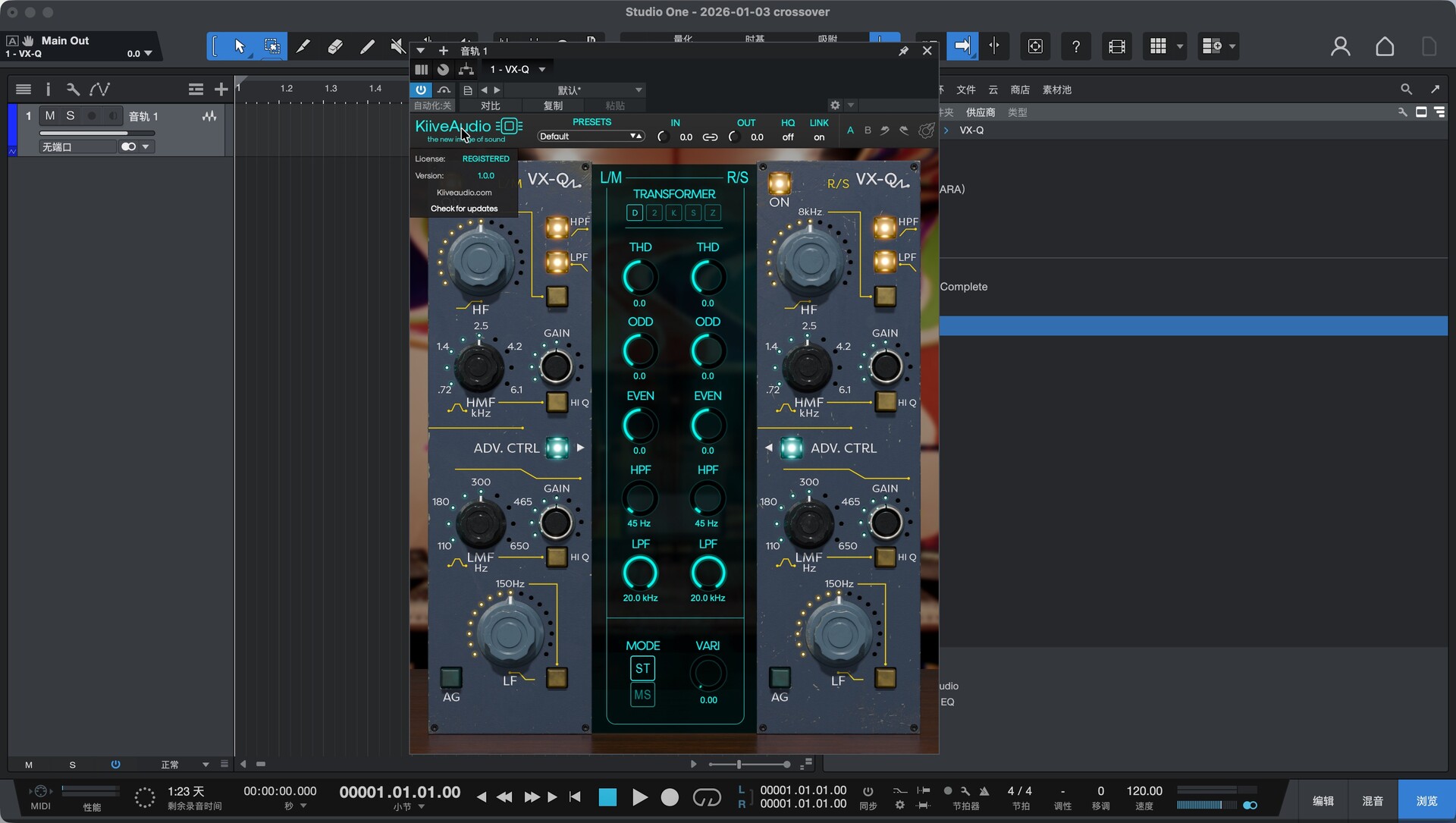Pin the VX-Q plugin window
The image size is (1456, 823).
tap(903, 51)
